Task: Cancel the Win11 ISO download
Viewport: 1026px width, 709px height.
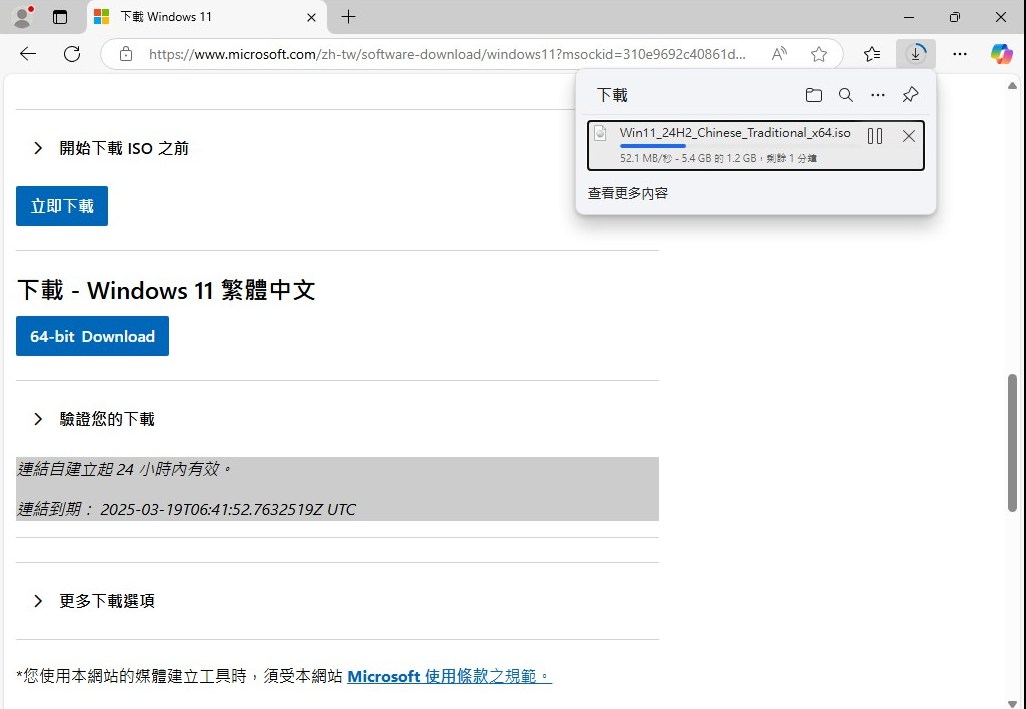Action: (908, 136)
